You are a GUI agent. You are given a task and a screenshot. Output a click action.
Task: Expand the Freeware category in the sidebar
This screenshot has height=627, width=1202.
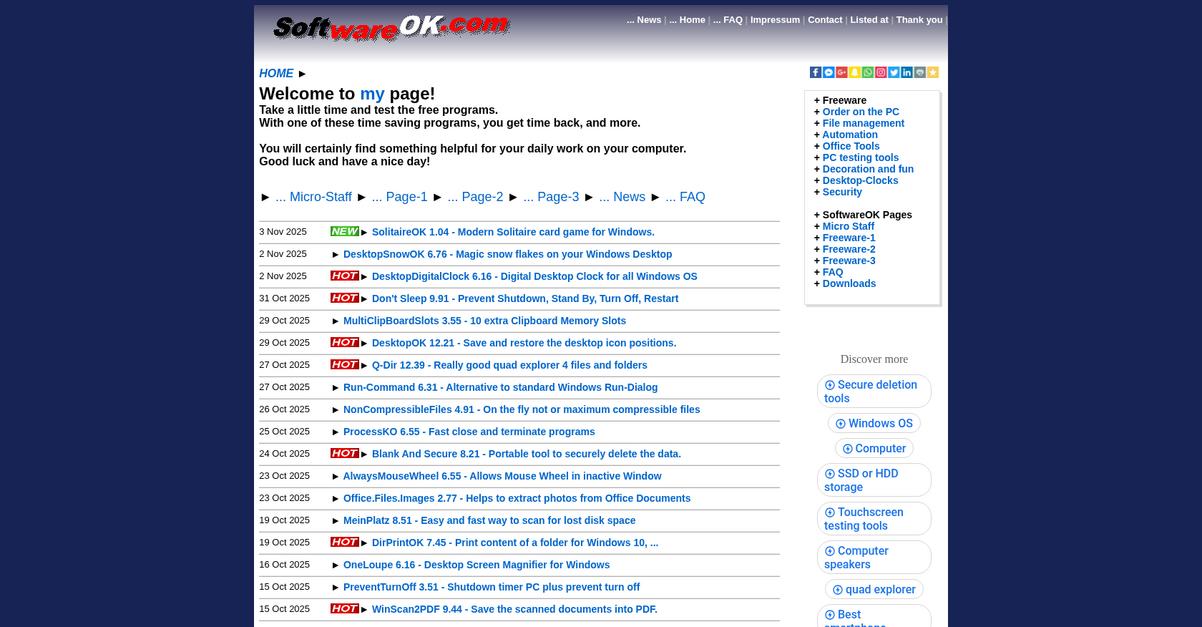point(844,100)
